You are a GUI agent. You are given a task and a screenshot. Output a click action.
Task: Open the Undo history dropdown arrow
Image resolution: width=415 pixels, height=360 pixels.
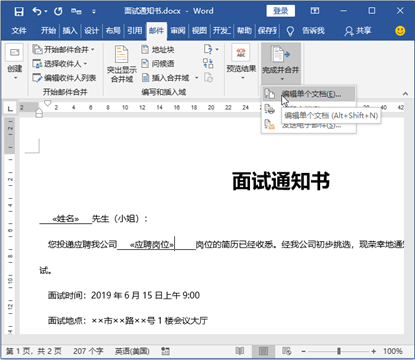click(x=46, y=12)
